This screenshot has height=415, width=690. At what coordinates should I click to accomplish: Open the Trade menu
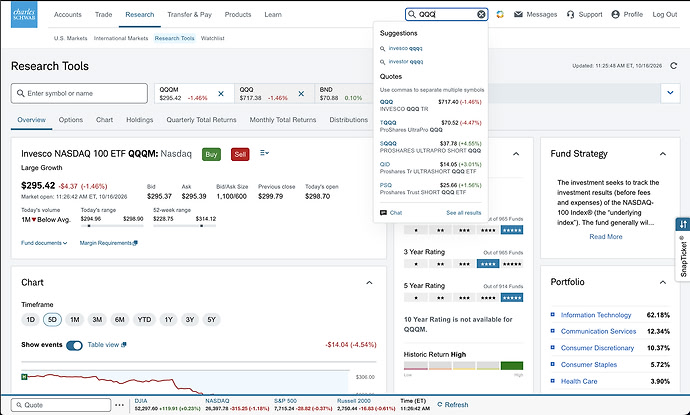pos(103,15)
